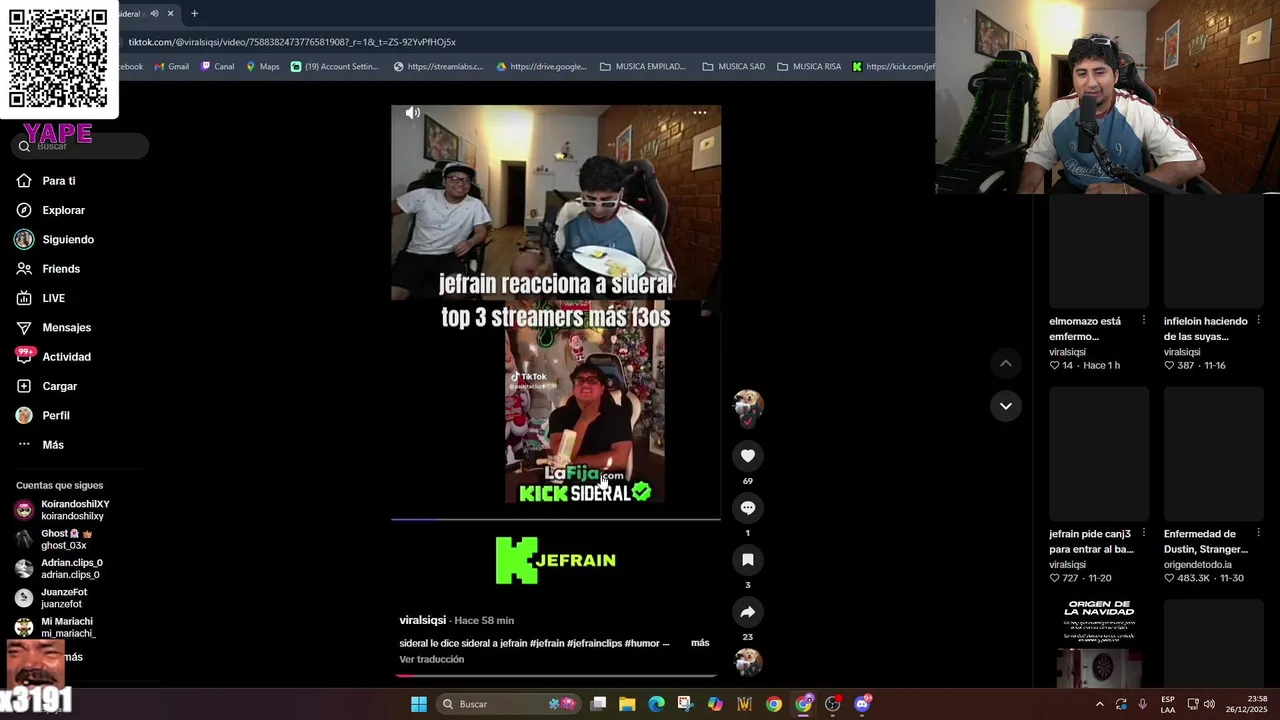Open Microsoft Edge from taskbar
This screenshot has height=720, width=1280.
point(656,704)
